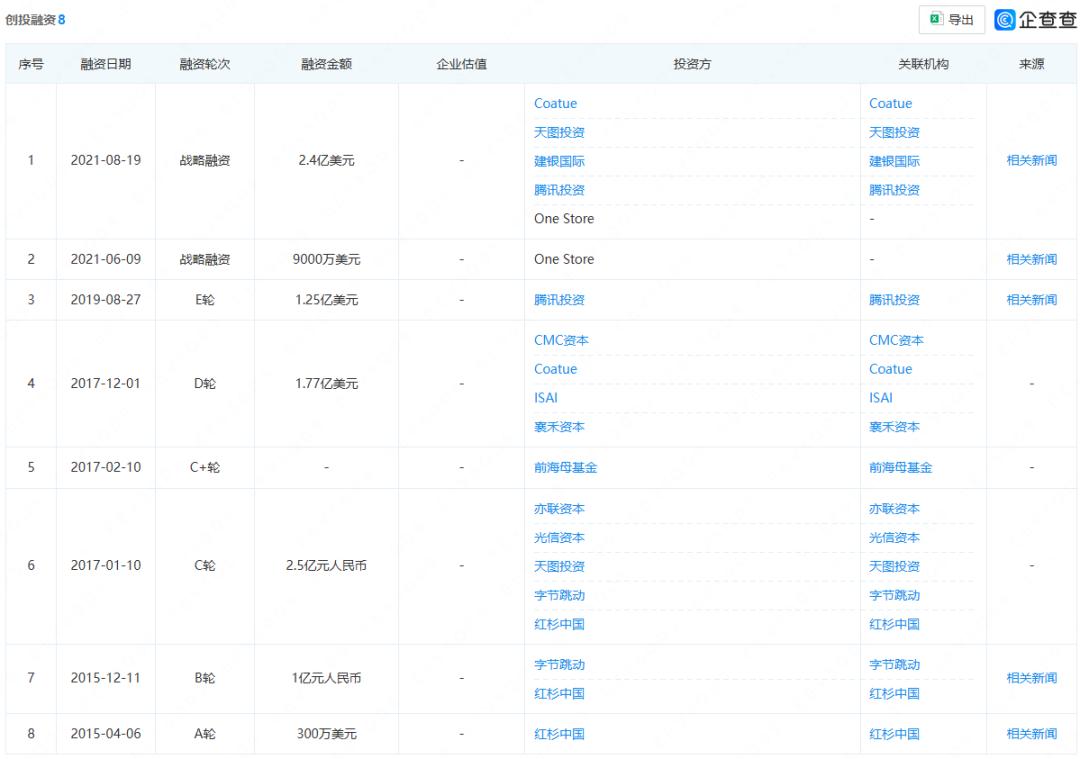The height and width of the screenshot is (759, 1080).
Task: Open 相关新闻 for the 2021-08-19 financing
Action: 1031,161
